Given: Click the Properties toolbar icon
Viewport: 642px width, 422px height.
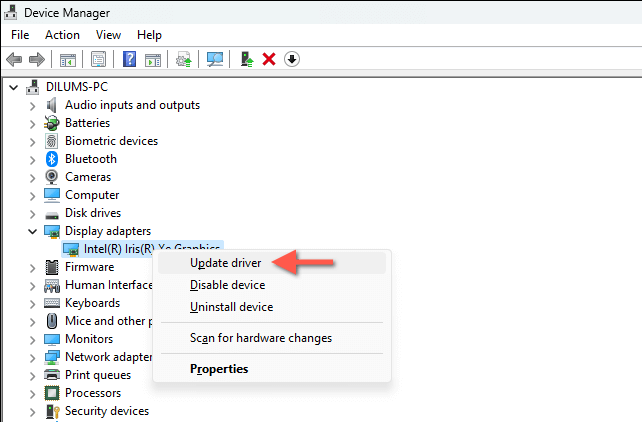Looking at the screenshot, I should pyautogui.click(x=98, y=59).
